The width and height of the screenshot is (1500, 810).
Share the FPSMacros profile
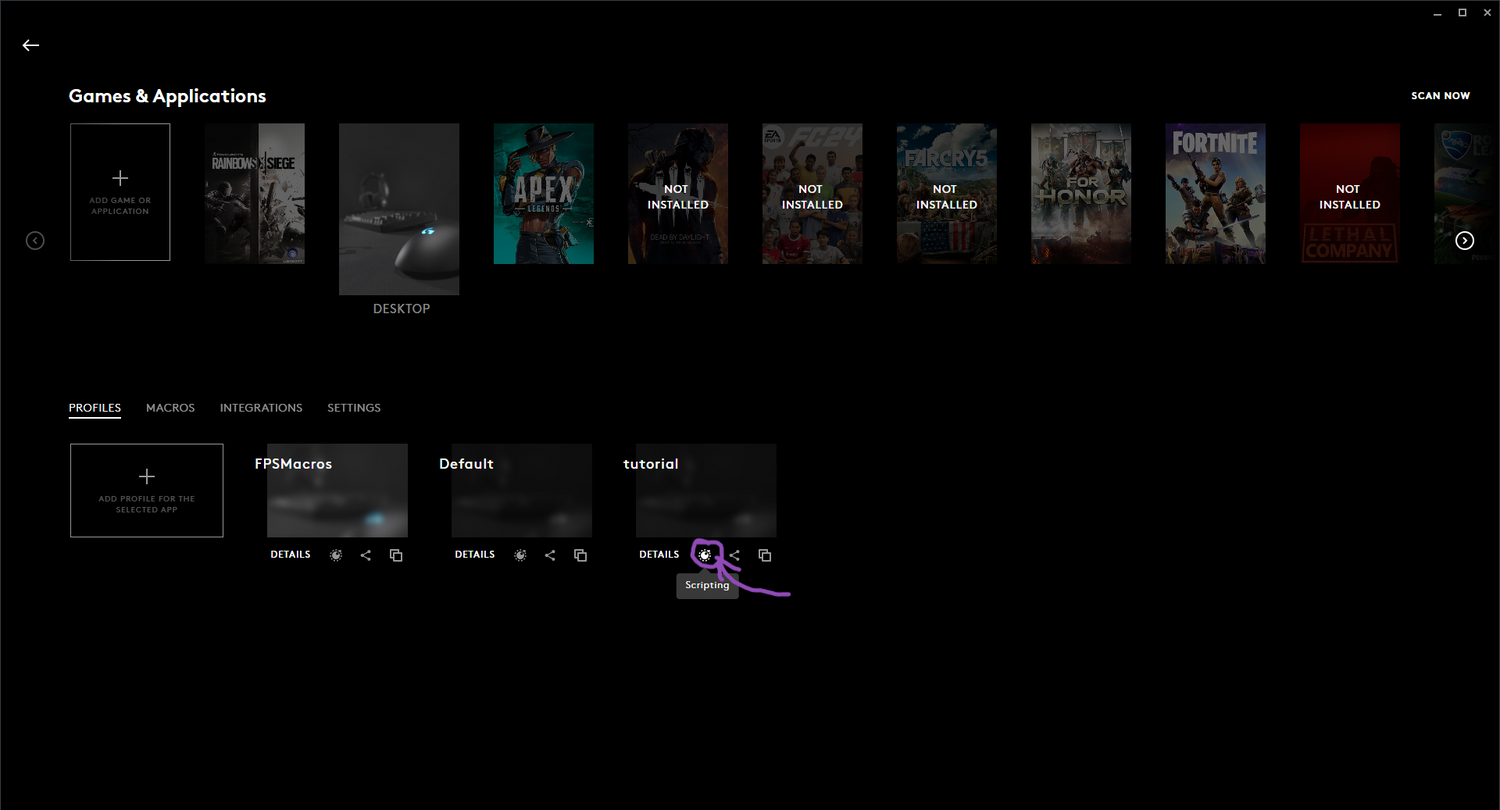366,555
